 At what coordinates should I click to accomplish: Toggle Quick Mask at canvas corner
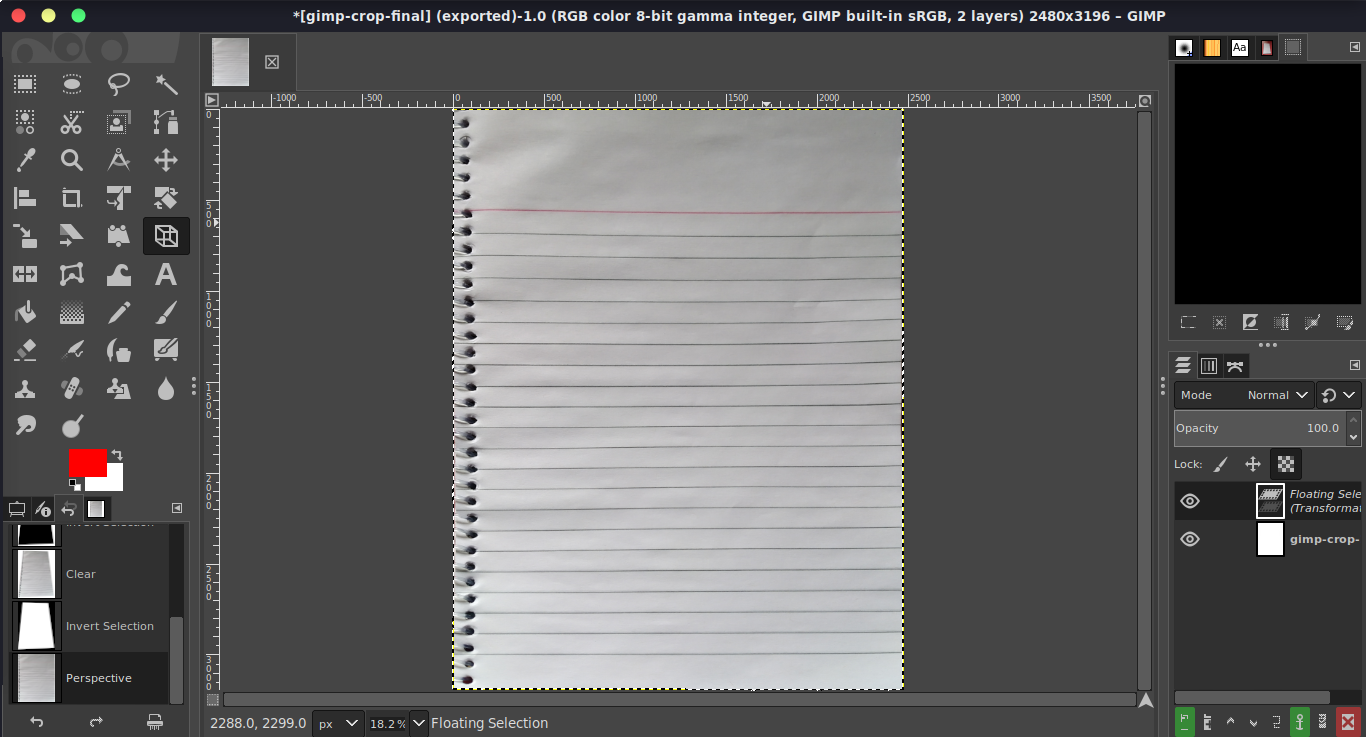pos(212,700)
